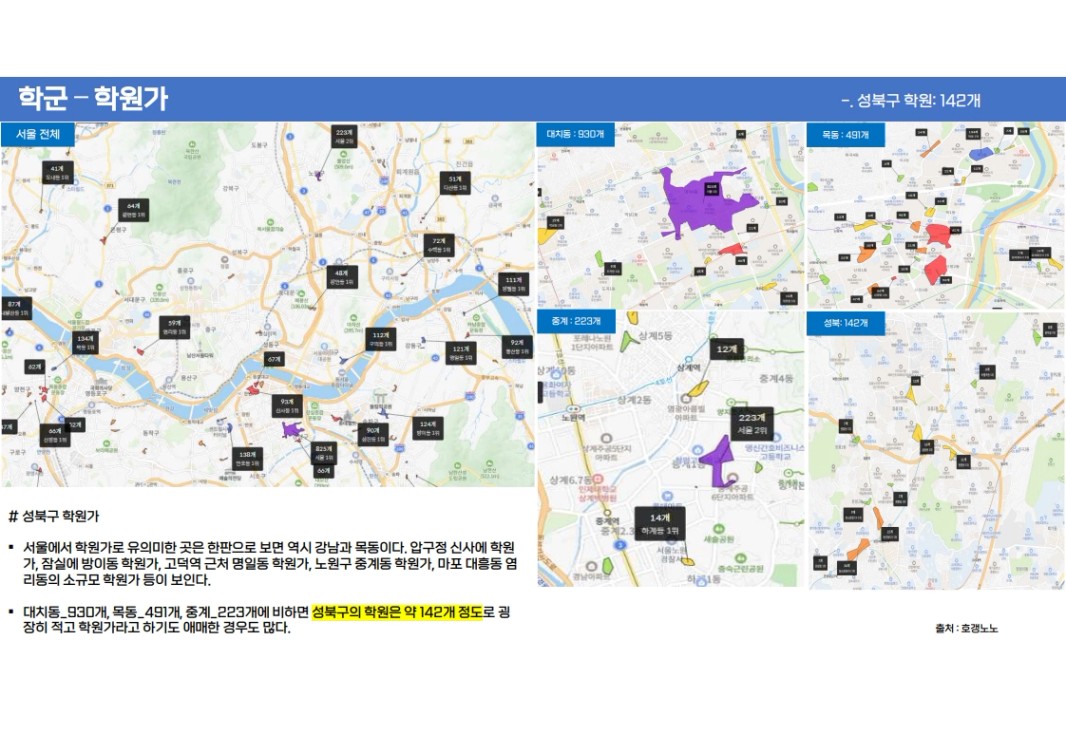
Task: Click the '124개' marker on Seoul map
Action: [x=428, y=428]
